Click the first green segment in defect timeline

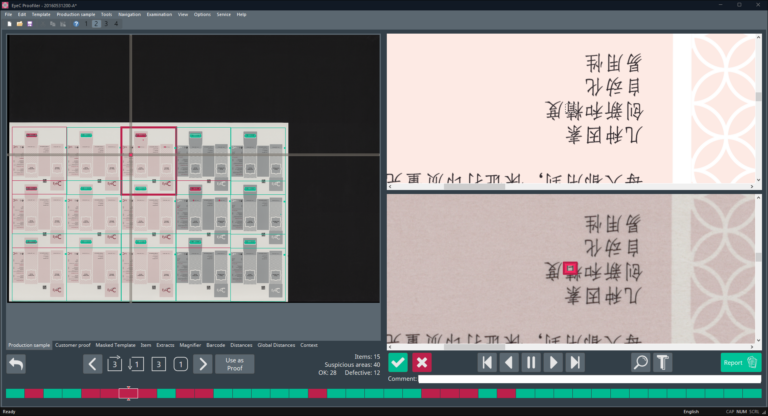15,393
